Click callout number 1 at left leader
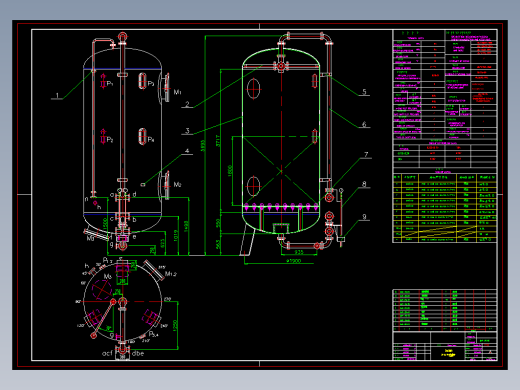The width and height of the screenshot is (520, 390). click(x=57, y=95)
